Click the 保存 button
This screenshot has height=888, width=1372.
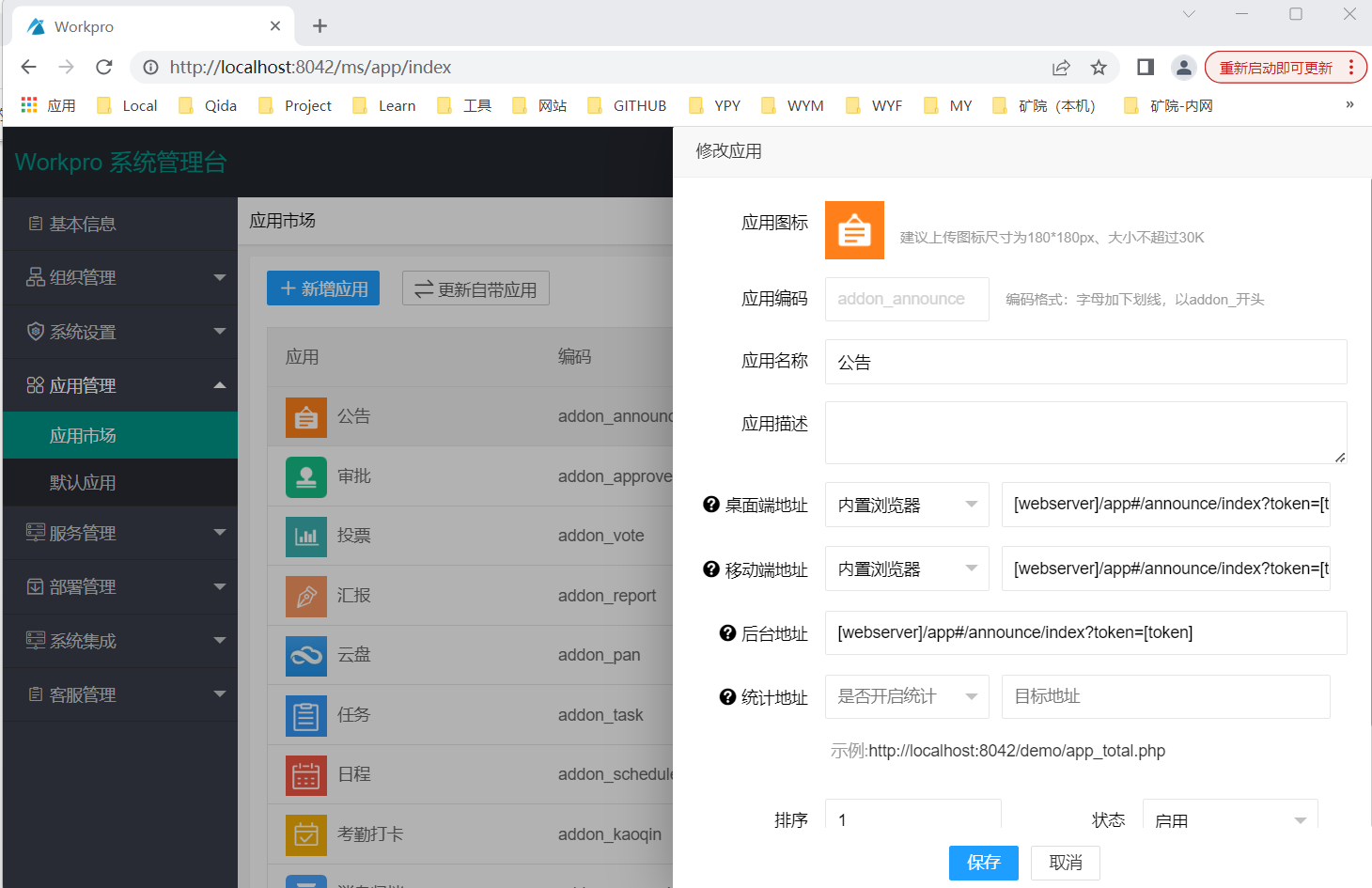pos(983,863)
